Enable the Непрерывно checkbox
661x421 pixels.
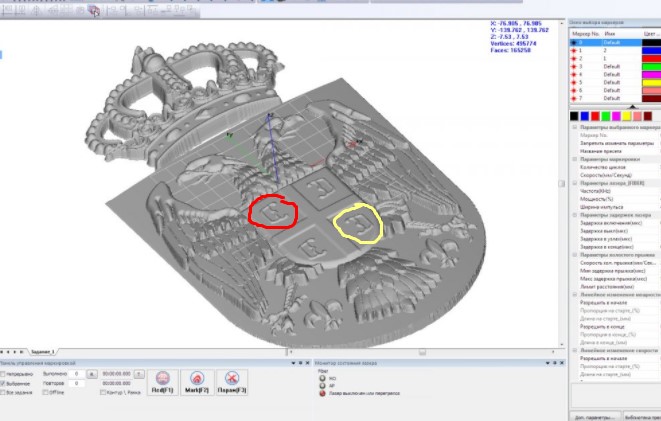coord(3,373)
